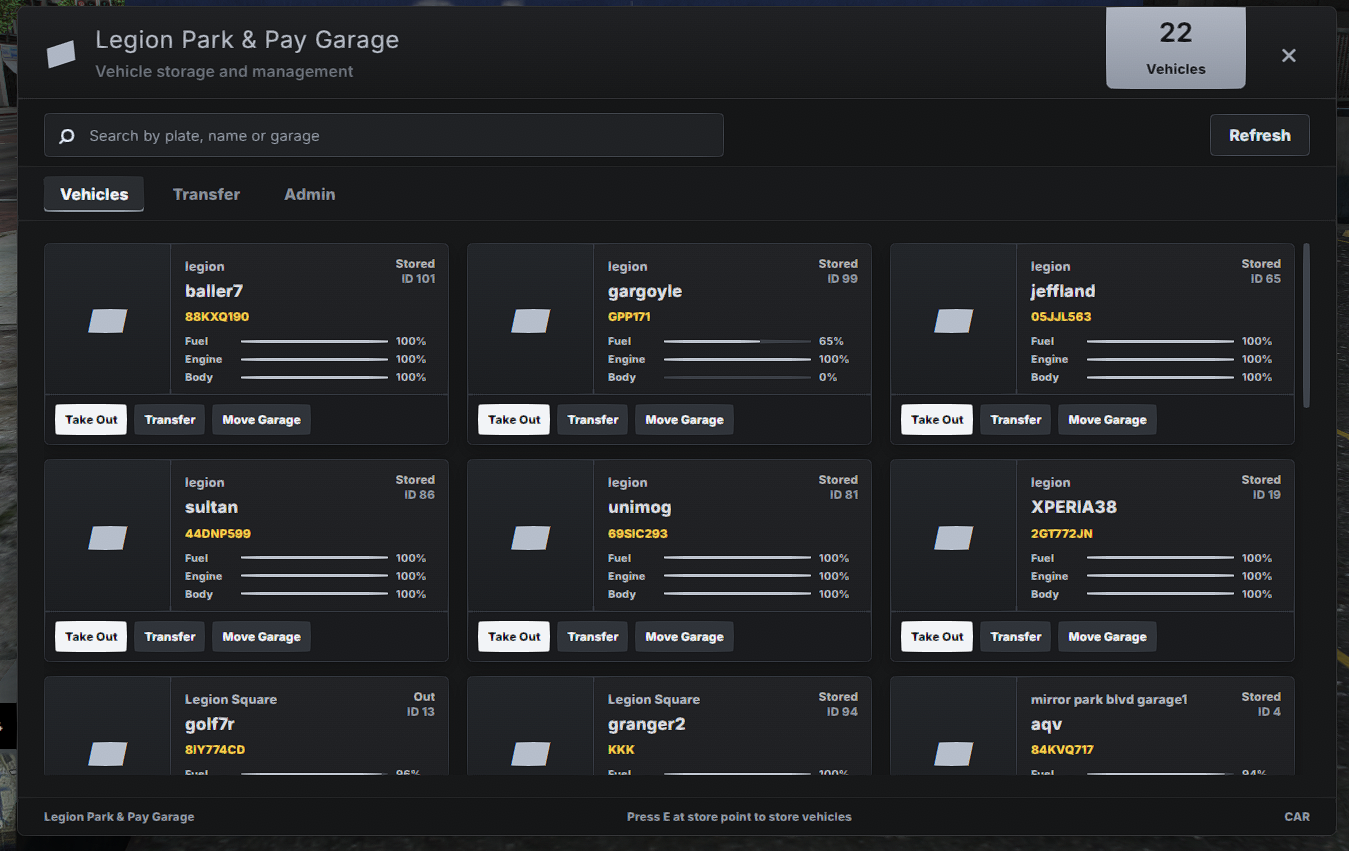Open the Transfer tab
Screen dimensions: 1349x851
[206, 194]
